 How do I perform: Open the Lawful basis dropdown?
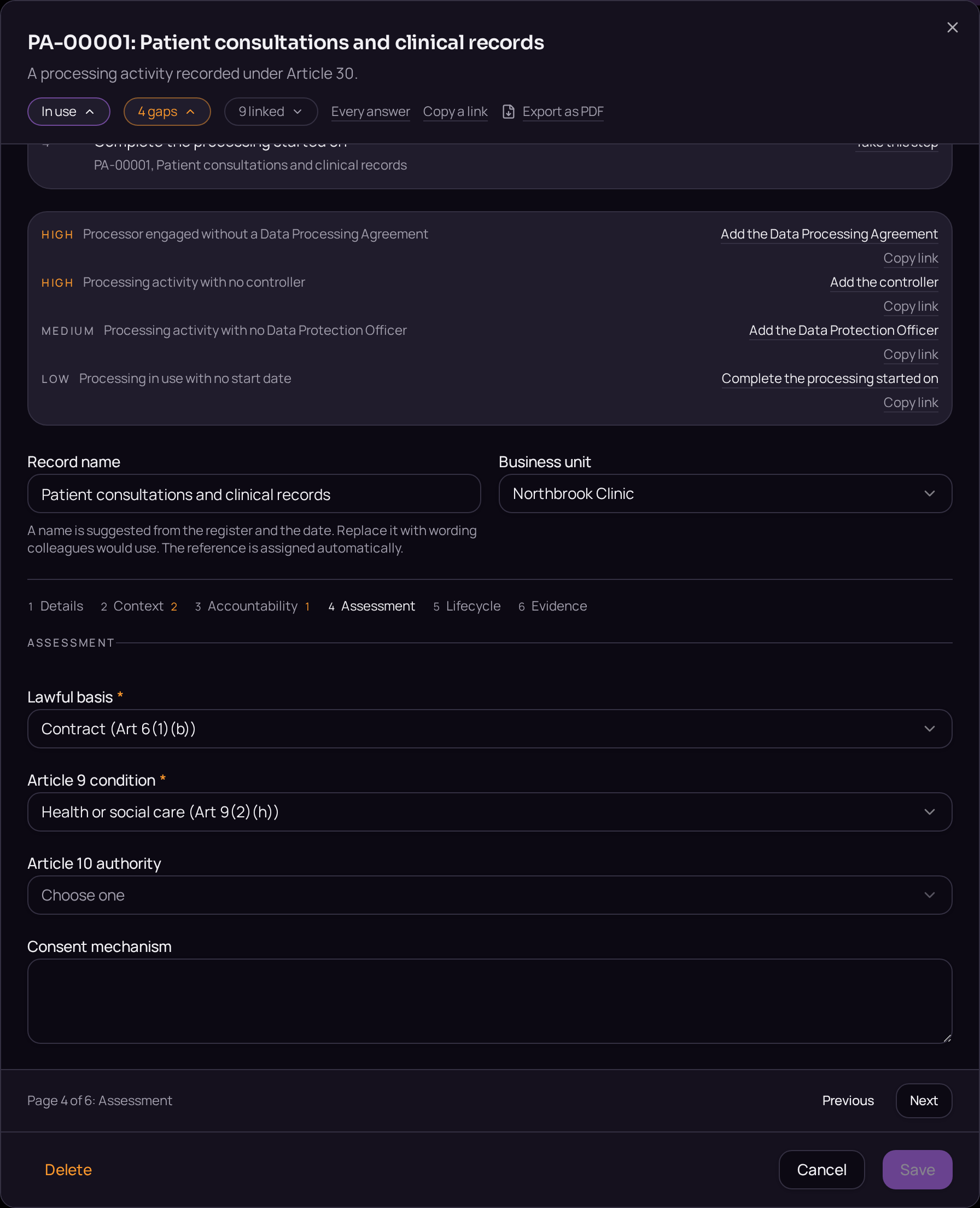(x=489, y=729)
